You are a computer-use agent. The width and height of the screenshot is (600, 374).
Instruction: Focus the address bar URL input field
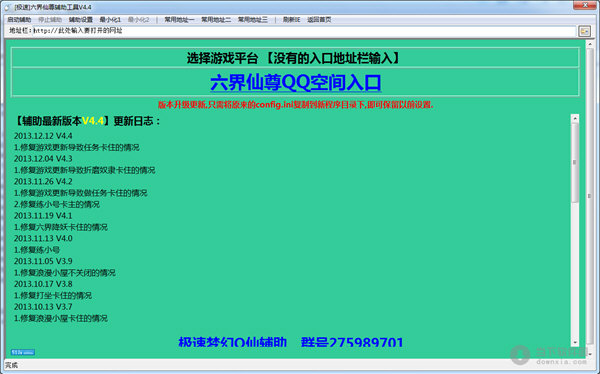click(x=304, y=31)
